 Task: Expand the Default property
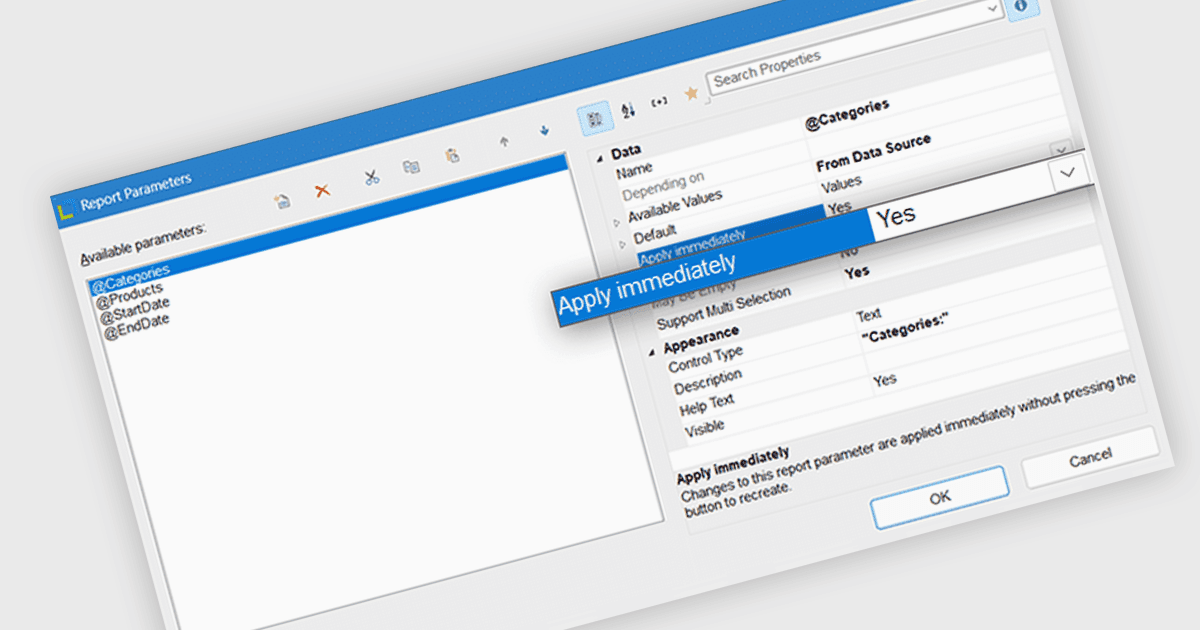pos(621,244)
